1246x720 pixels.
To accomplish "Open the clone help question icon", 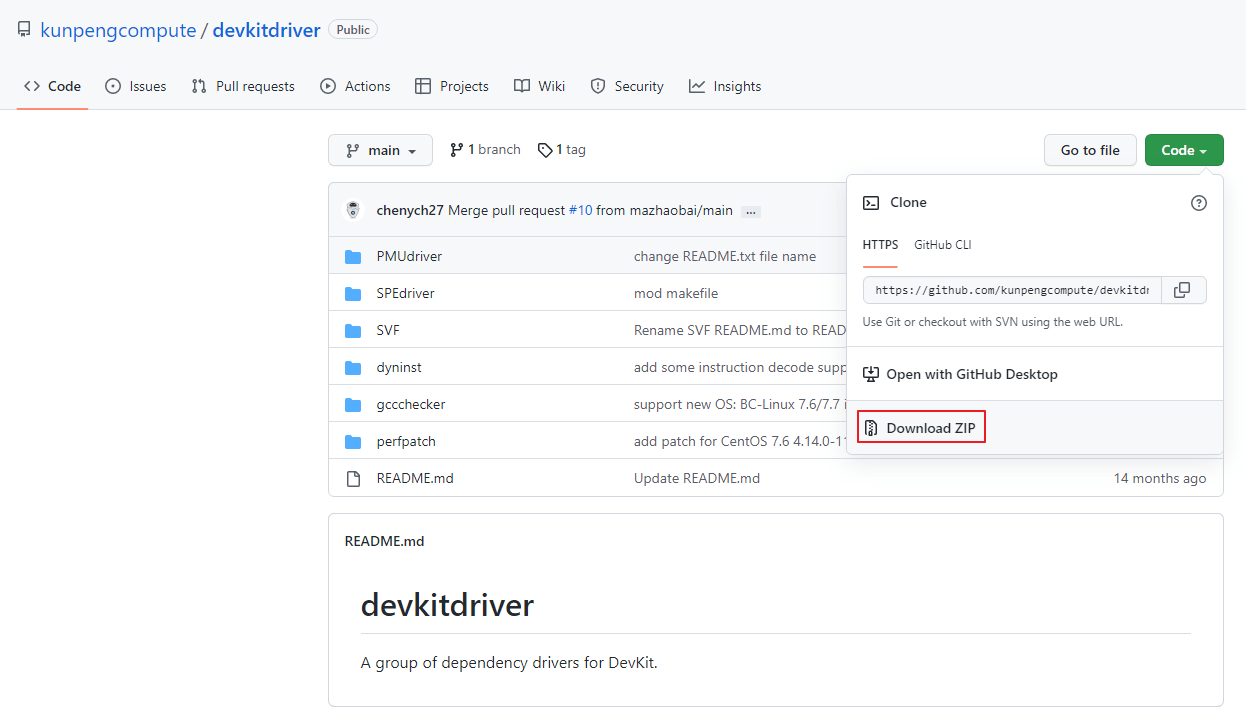I will pos(1199,203).
